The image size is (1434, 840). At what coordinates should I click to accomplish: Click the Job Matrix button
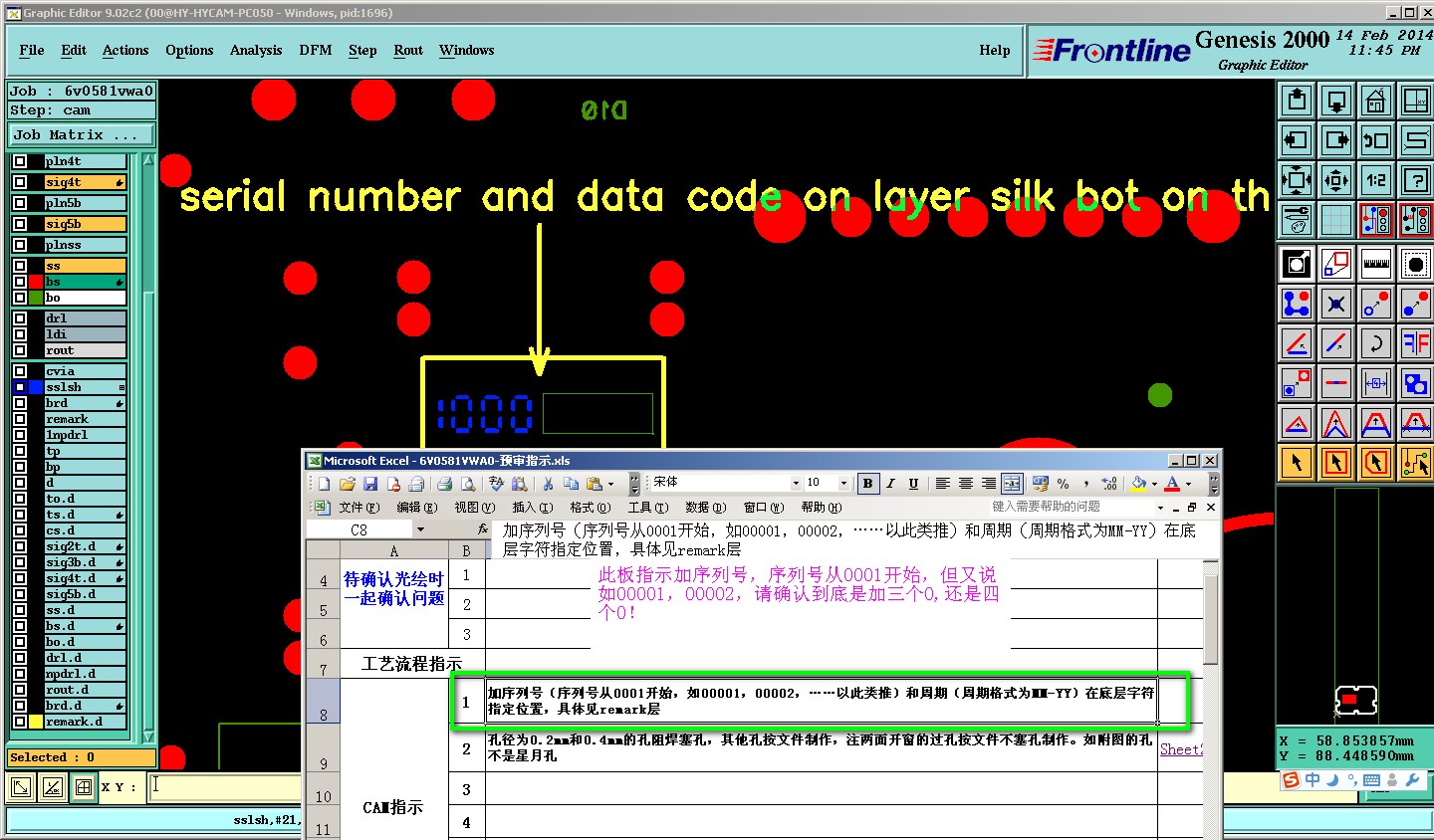tap(83, 134)
